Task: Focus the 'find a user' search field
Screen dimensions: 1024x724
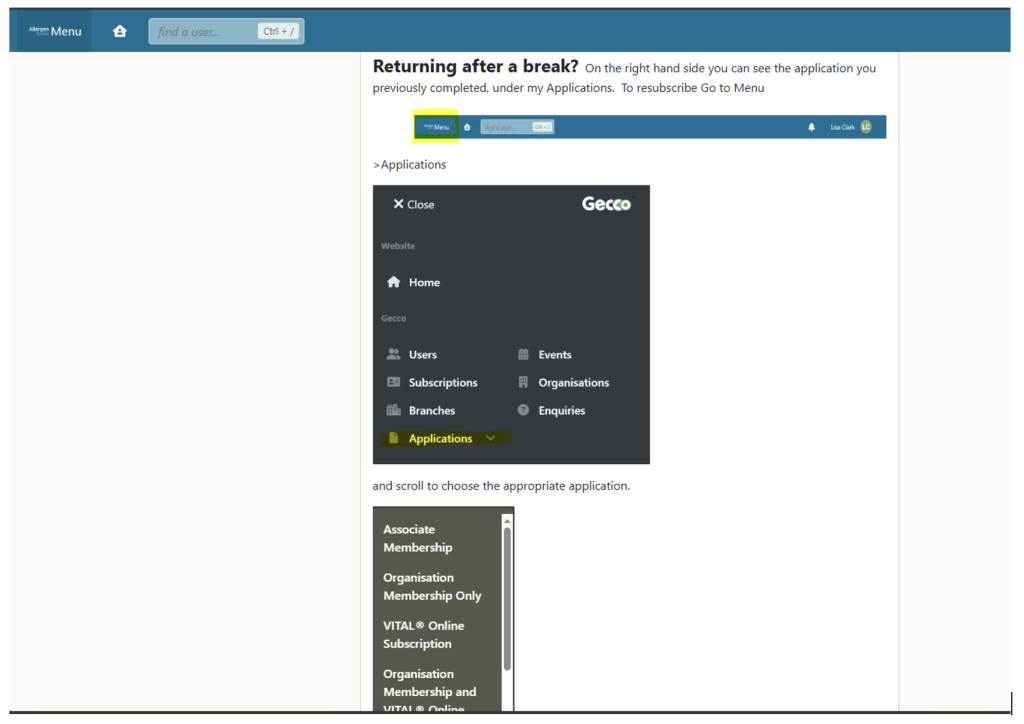Action: tap(204, 31)
